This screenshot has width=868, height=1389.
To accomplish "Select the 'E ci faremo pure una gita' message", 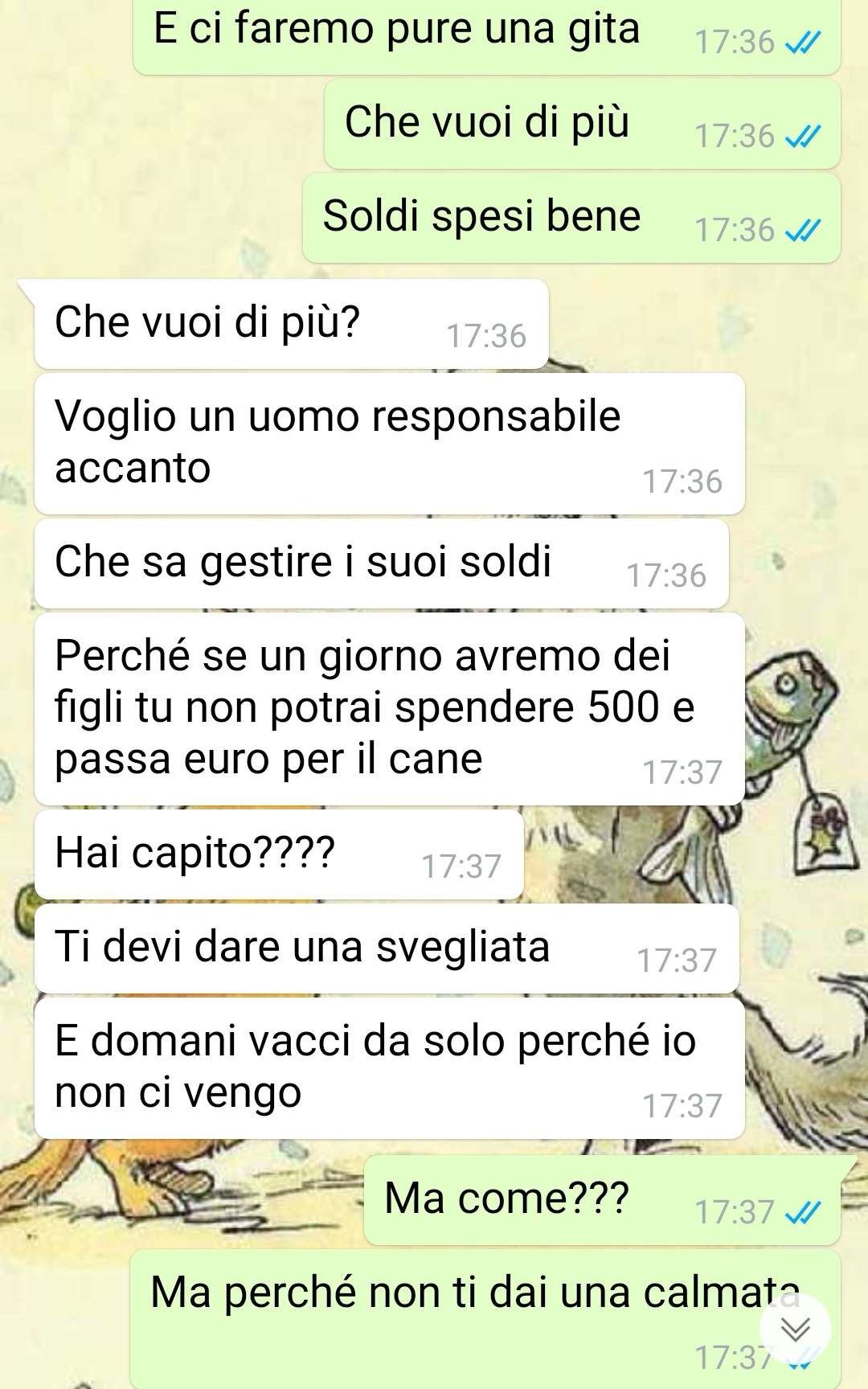I will [487, 36].
